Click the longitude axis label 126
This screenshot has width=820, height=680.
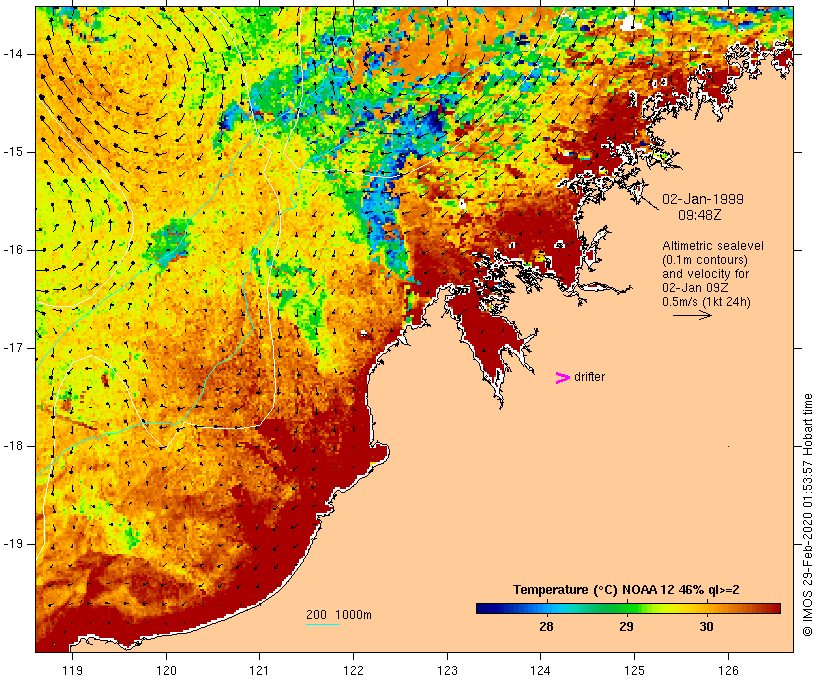tap(728, 670)
